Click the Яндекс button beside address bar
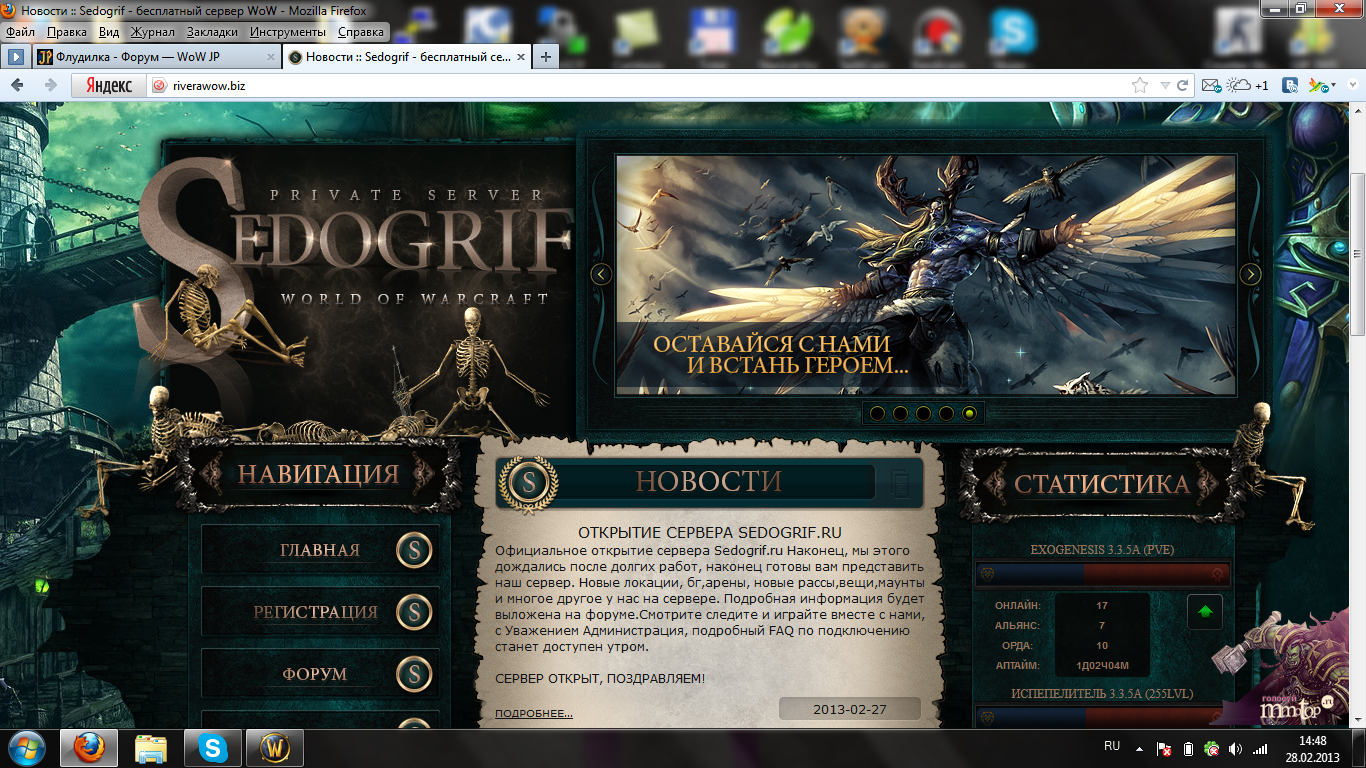1366x768 pixels. pyautogui.click(x=108, y=85)
